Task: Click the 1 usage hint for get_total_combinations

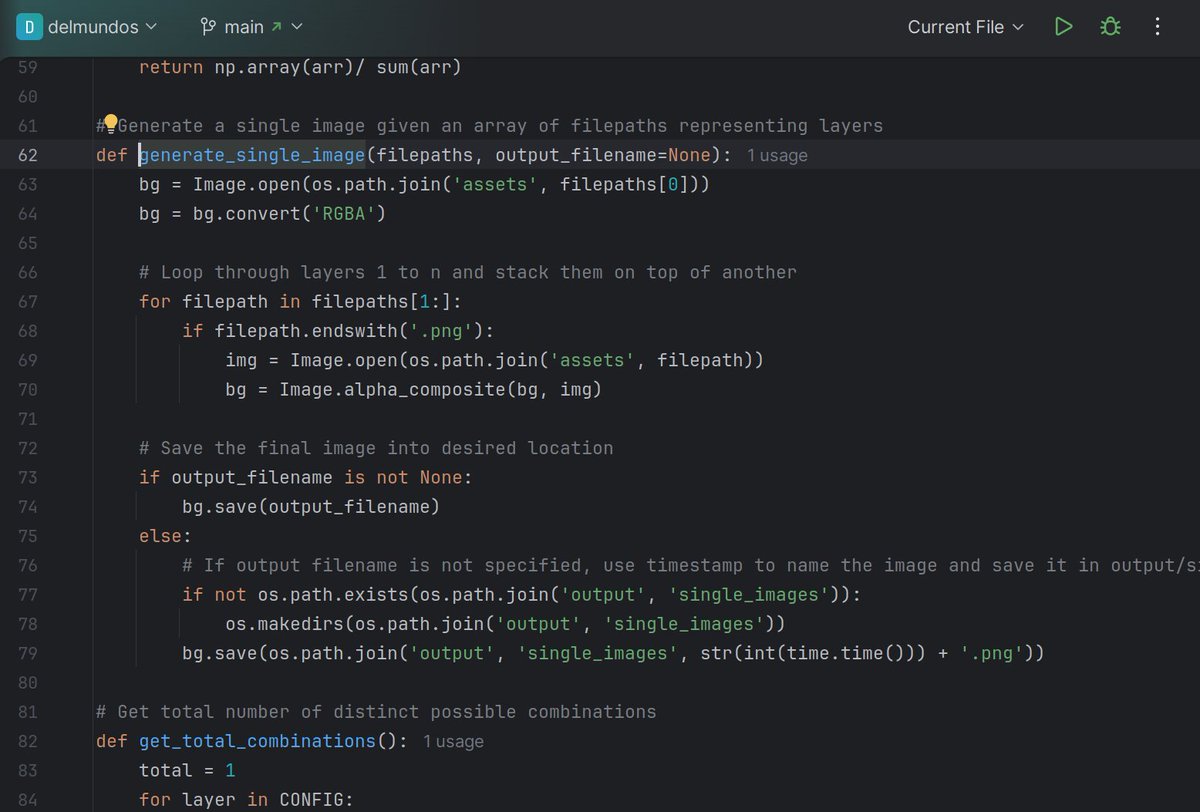Action: [x=453, y=741]
